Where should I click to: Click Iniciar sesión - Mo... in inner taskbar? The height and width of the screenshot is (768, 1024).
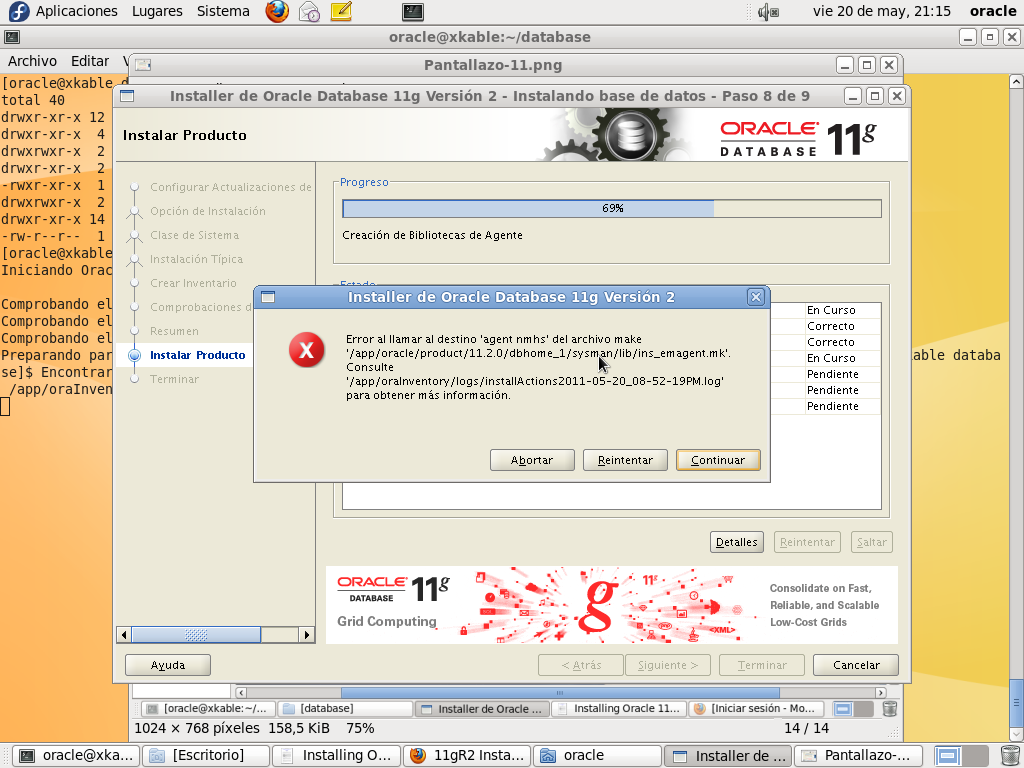pos(756,709)
